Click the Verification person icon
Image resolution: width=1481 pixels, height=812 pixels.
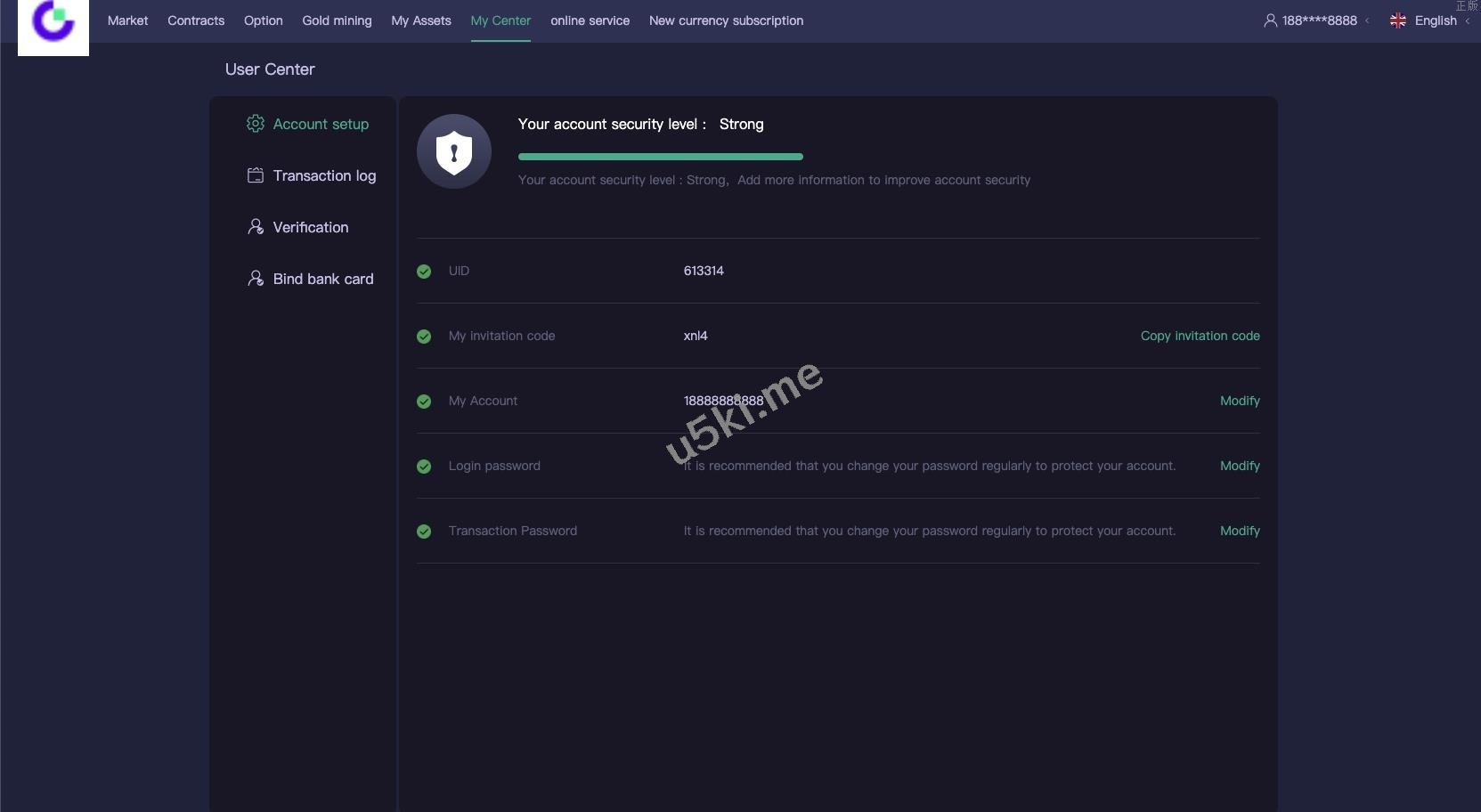click(256, 227)
